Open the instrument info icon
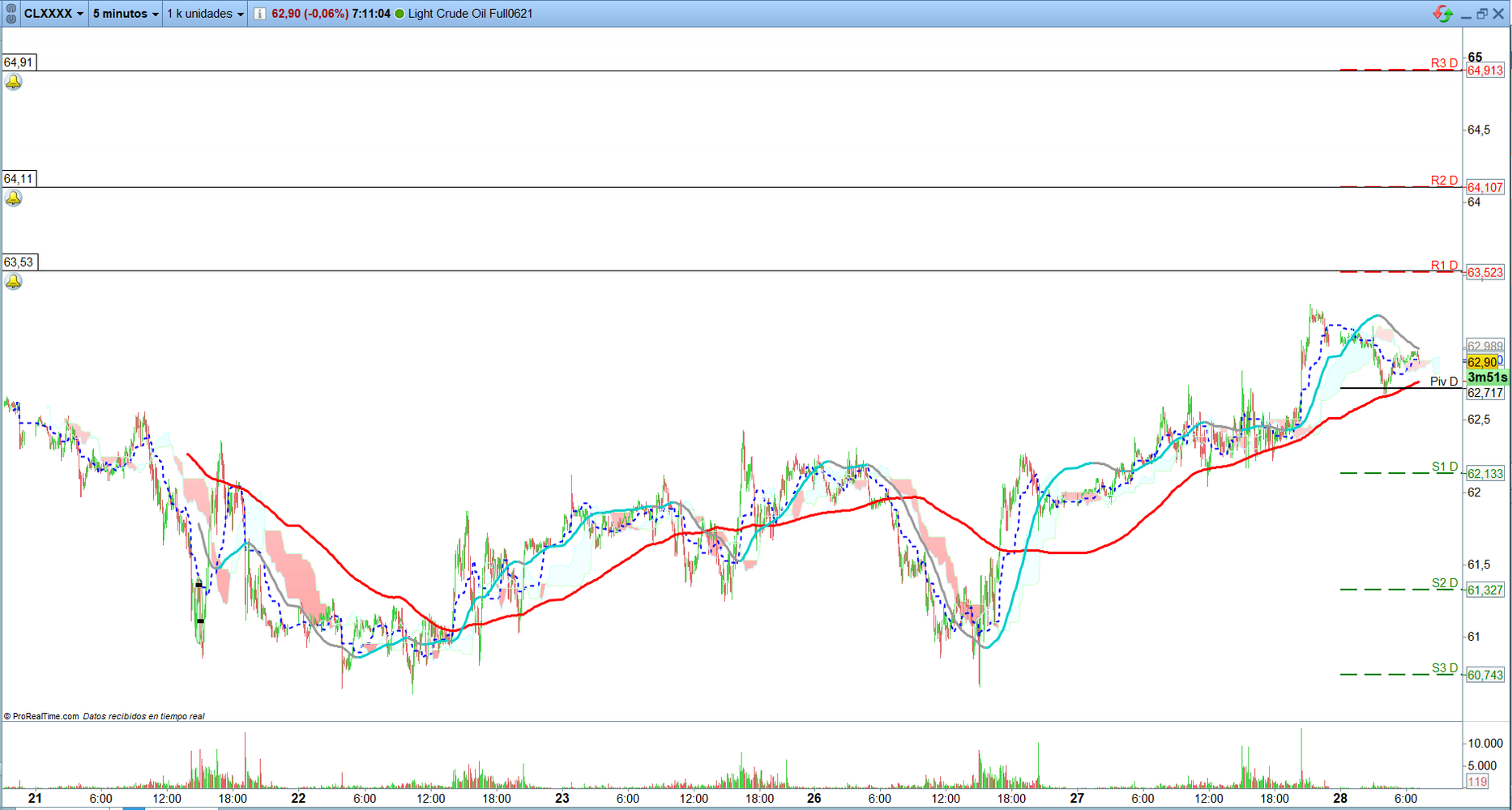This screenshot has width=1512, height=810. pos(259,14)
